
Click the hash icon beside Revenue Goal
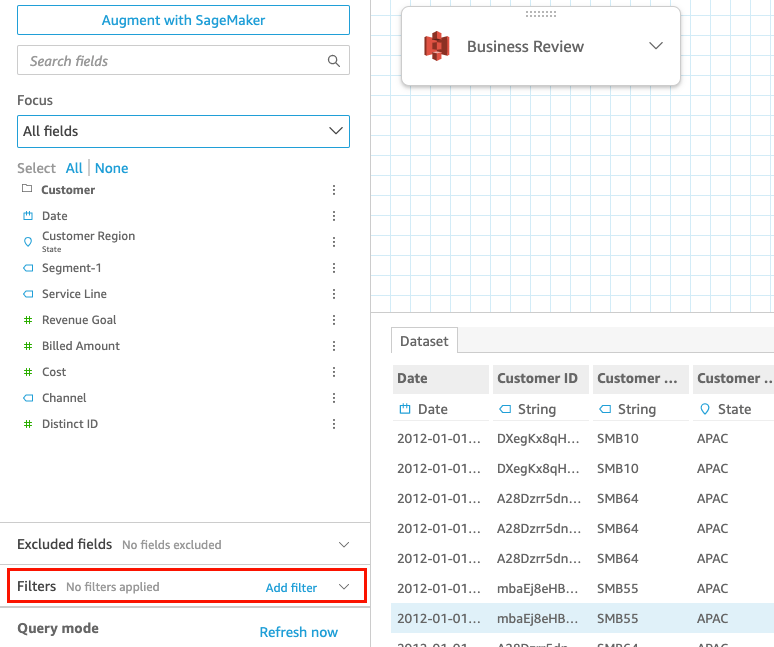point(28,320)
